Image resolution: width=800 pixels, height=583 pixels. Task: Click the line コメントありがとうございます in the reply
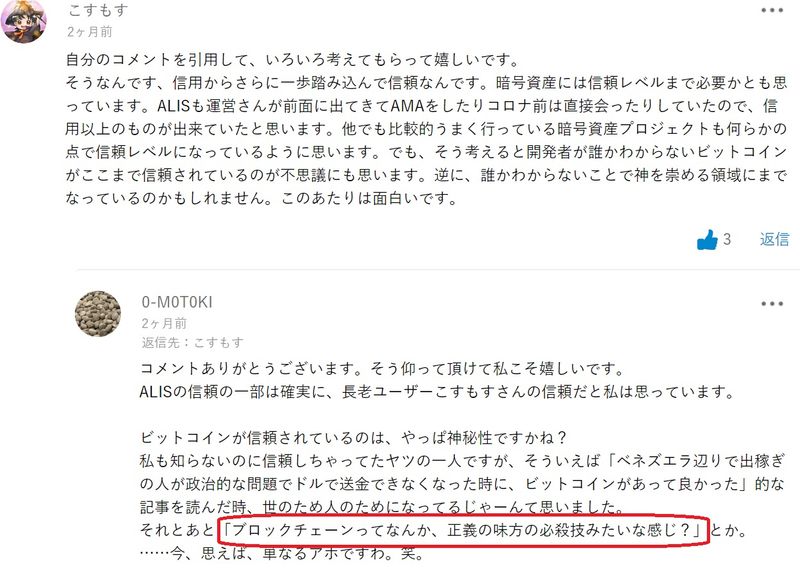pyautogui.click(x=382, y=368)
